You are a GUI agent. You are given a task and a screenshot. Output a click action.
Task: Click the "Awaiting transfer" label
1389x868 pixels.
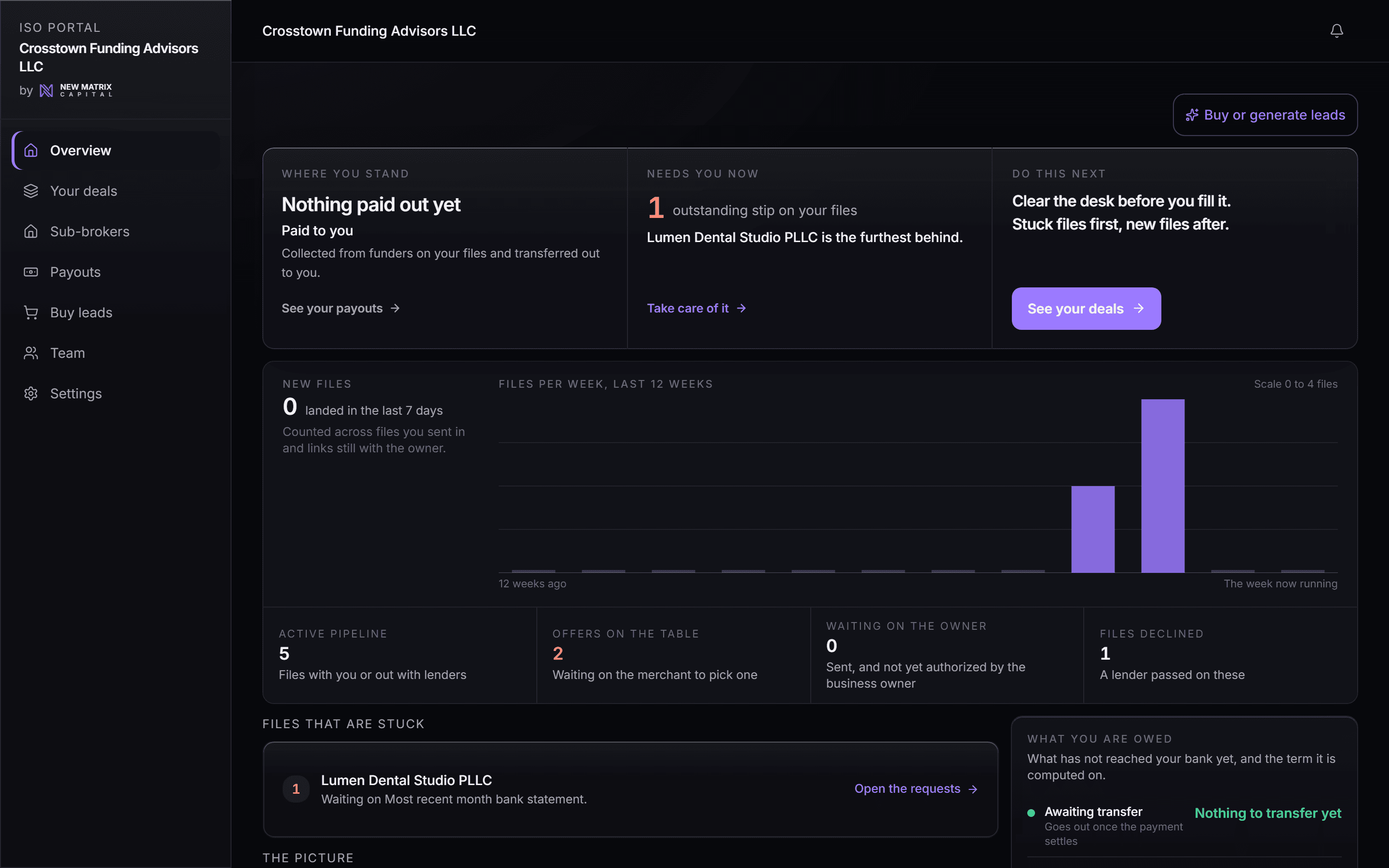tap(1093, 812)
